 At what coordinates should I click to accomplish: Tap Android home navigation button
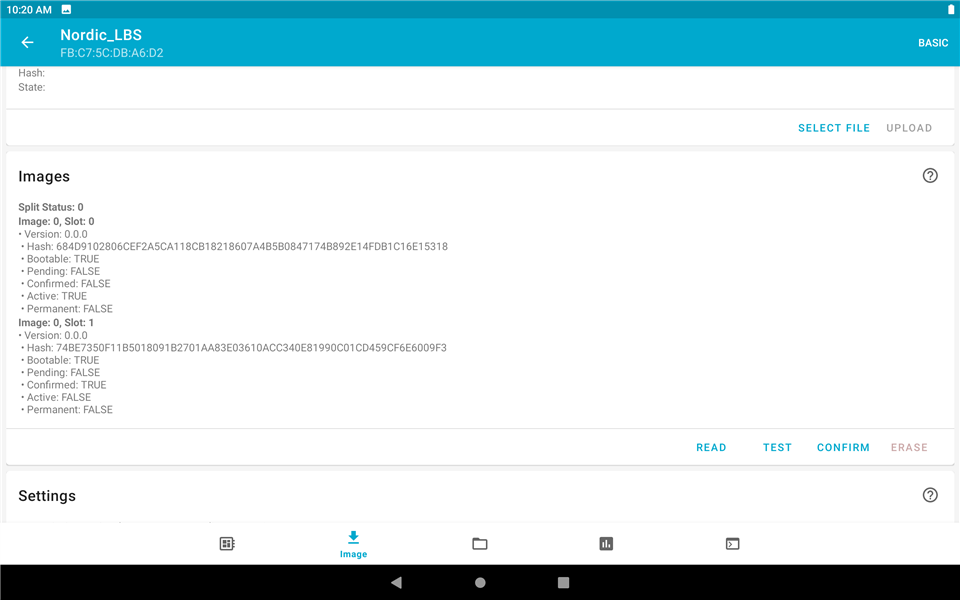click(480, 582)
